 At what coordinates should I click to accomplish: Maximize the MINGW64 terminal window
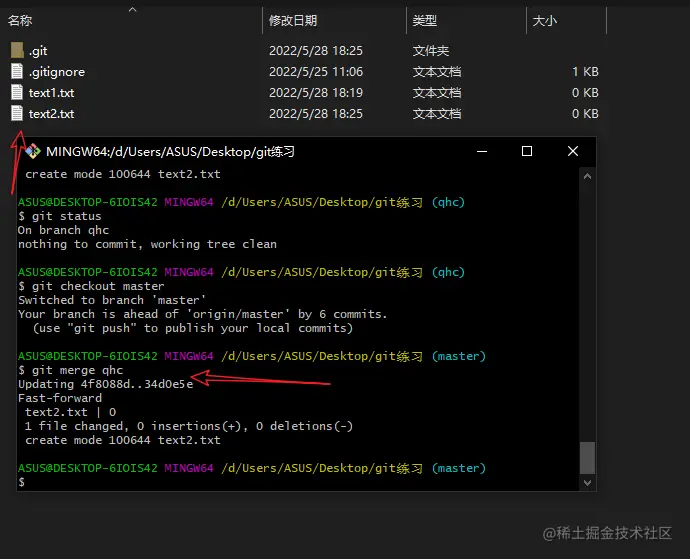(x=527, y=151)
